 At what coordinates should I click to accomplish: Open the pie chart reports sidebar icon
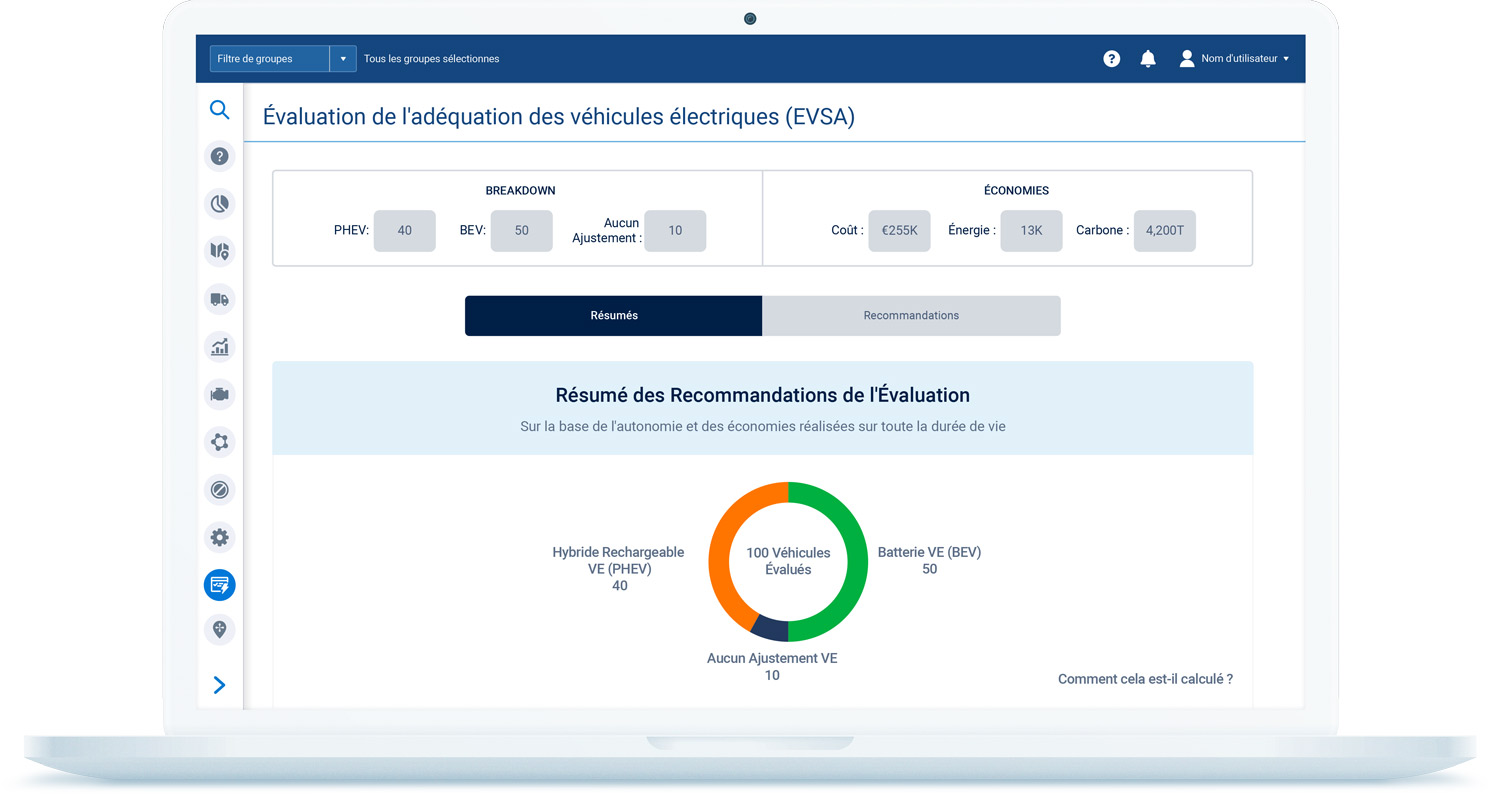tap(220, 203)
